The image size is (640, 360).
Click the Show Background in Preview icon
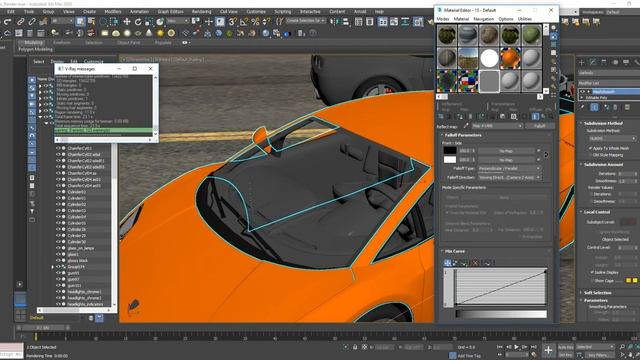click(x=553, y=44)
